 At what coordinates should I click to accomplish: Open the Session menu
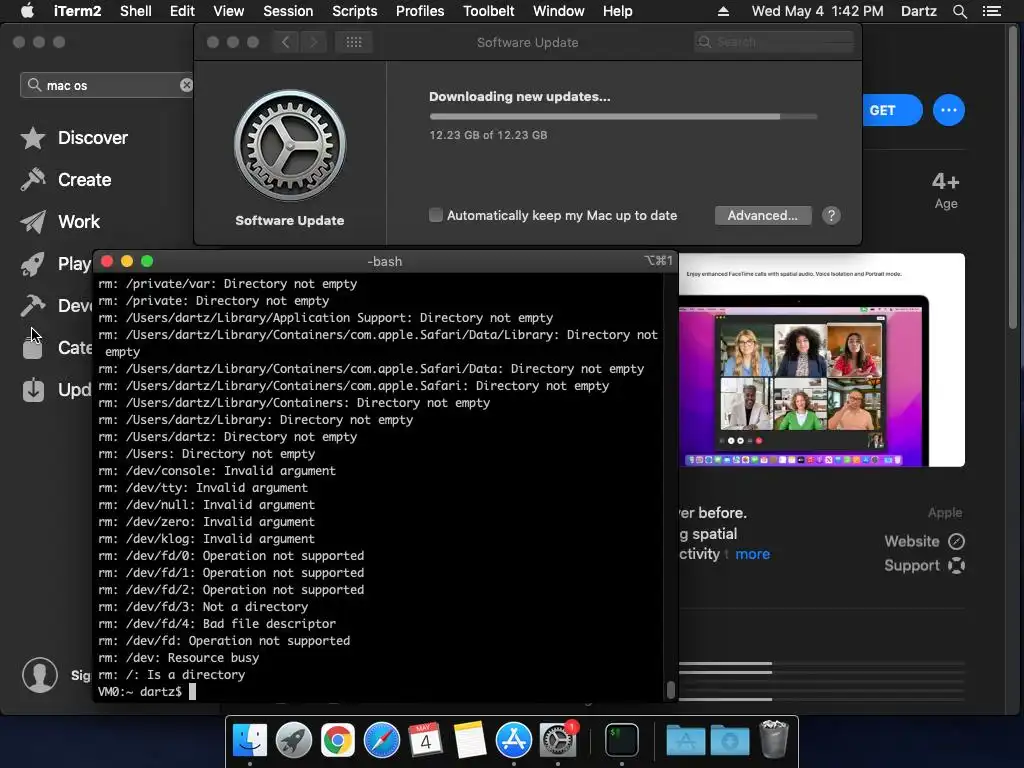click(x=288, y=11)
